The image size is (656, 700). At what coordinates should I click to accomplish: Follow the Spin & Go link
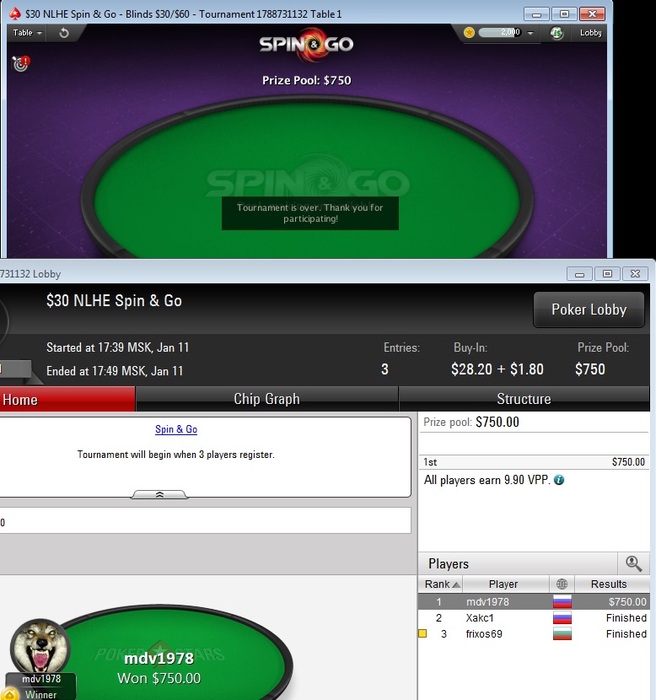click(176, 429)
